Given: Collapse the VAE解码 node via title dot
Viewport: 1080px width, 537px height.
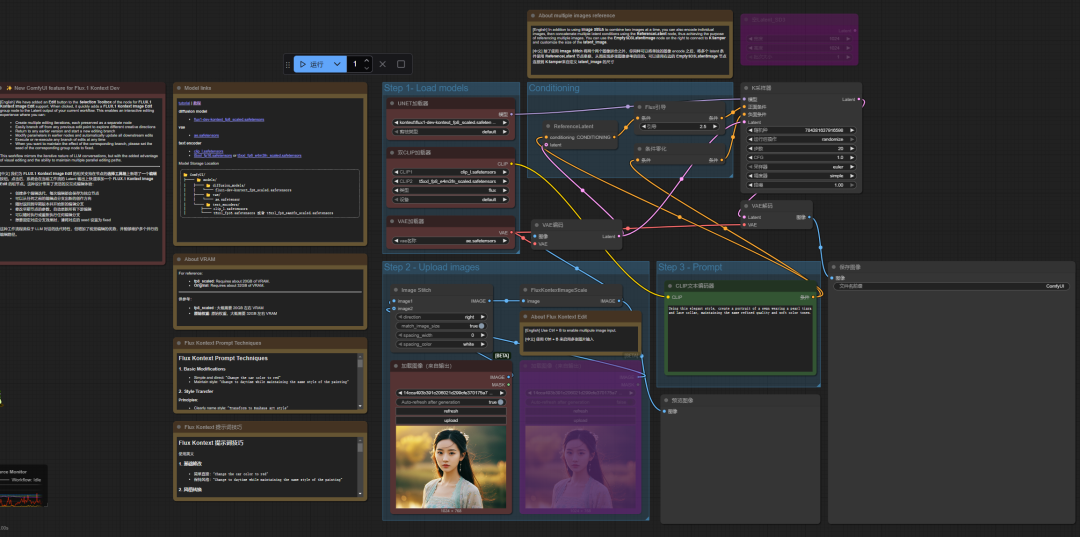Looking at the screenshot, I should point(745,205).
